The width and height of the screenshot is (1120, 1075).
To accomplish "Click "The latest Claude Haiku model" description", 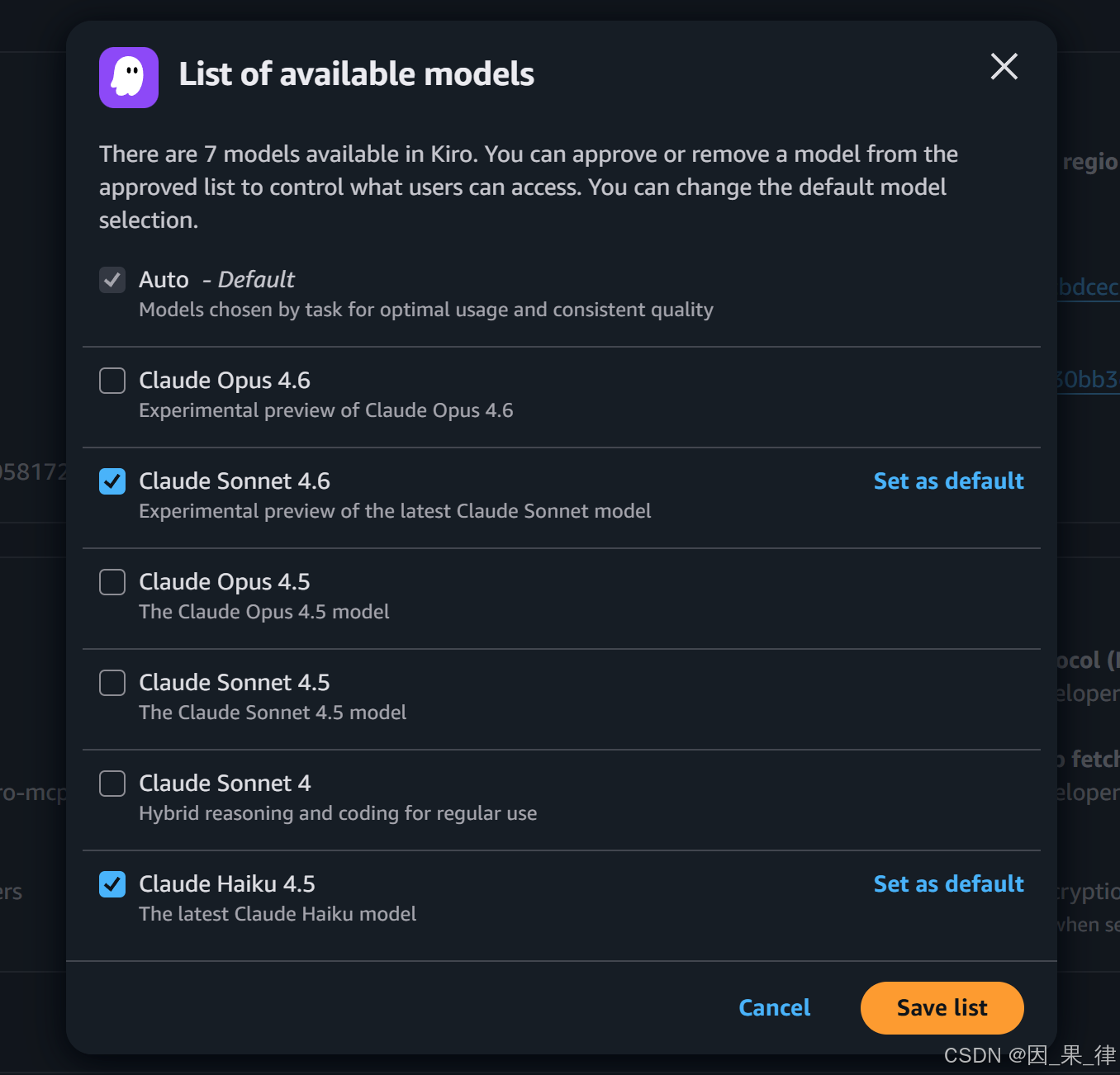I will tap(278, 914).
